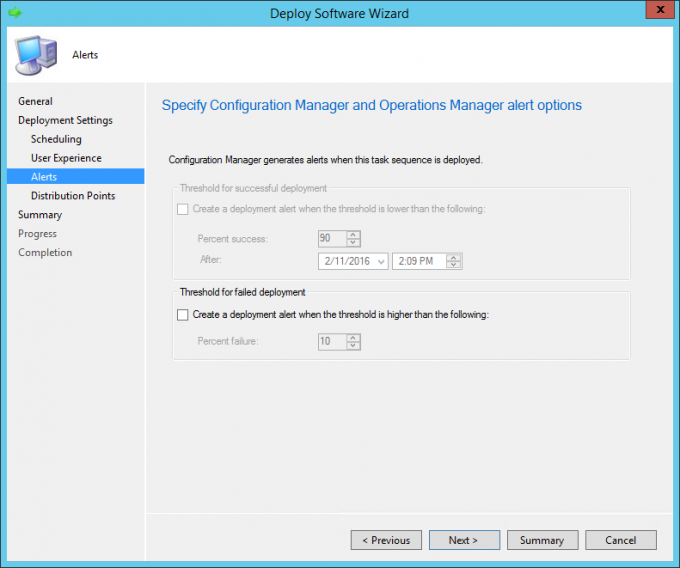Enable the failed deployment alert checkbox

(182, 314)
